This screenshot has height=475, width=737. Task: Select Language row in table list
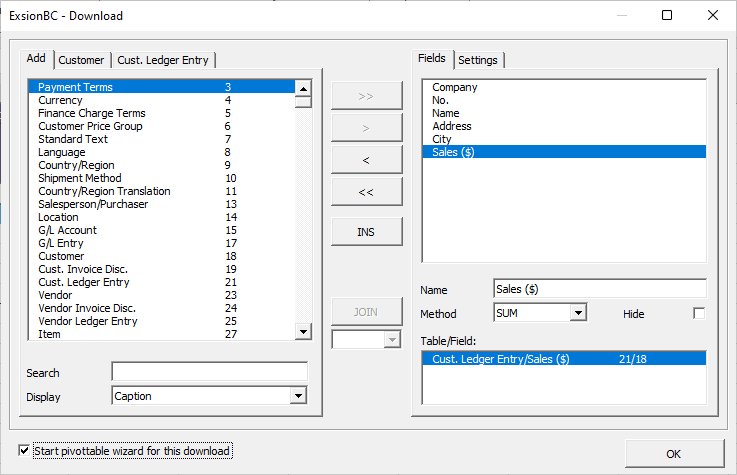point(162,152)
